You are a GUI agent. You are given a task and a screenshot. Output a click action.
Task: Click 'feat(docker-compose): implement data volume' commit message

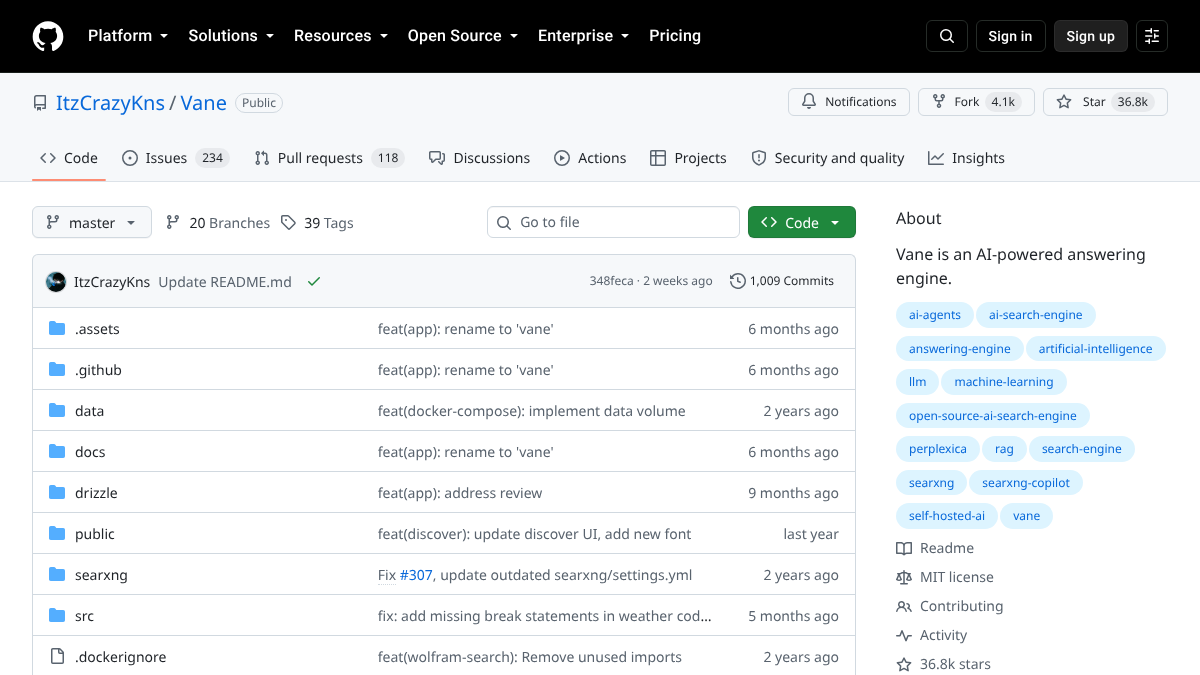click(x=532, y=411)
